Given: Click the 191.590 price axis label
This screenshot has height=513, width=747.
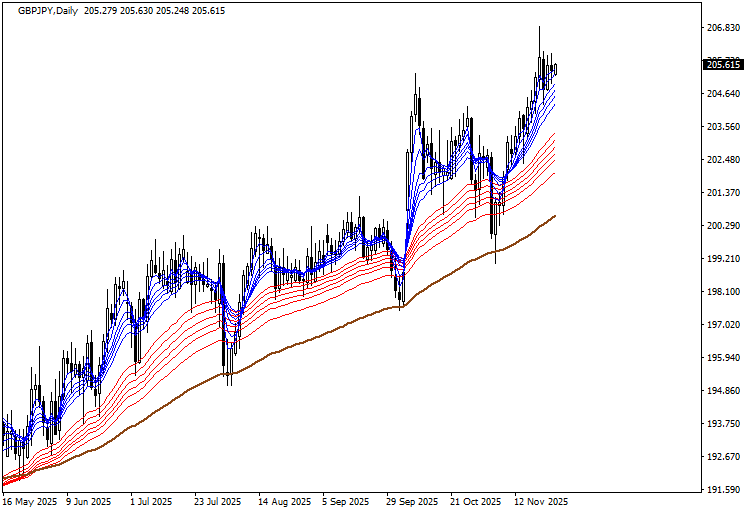Looking at the screenshot, I should [x=722, y=490].
